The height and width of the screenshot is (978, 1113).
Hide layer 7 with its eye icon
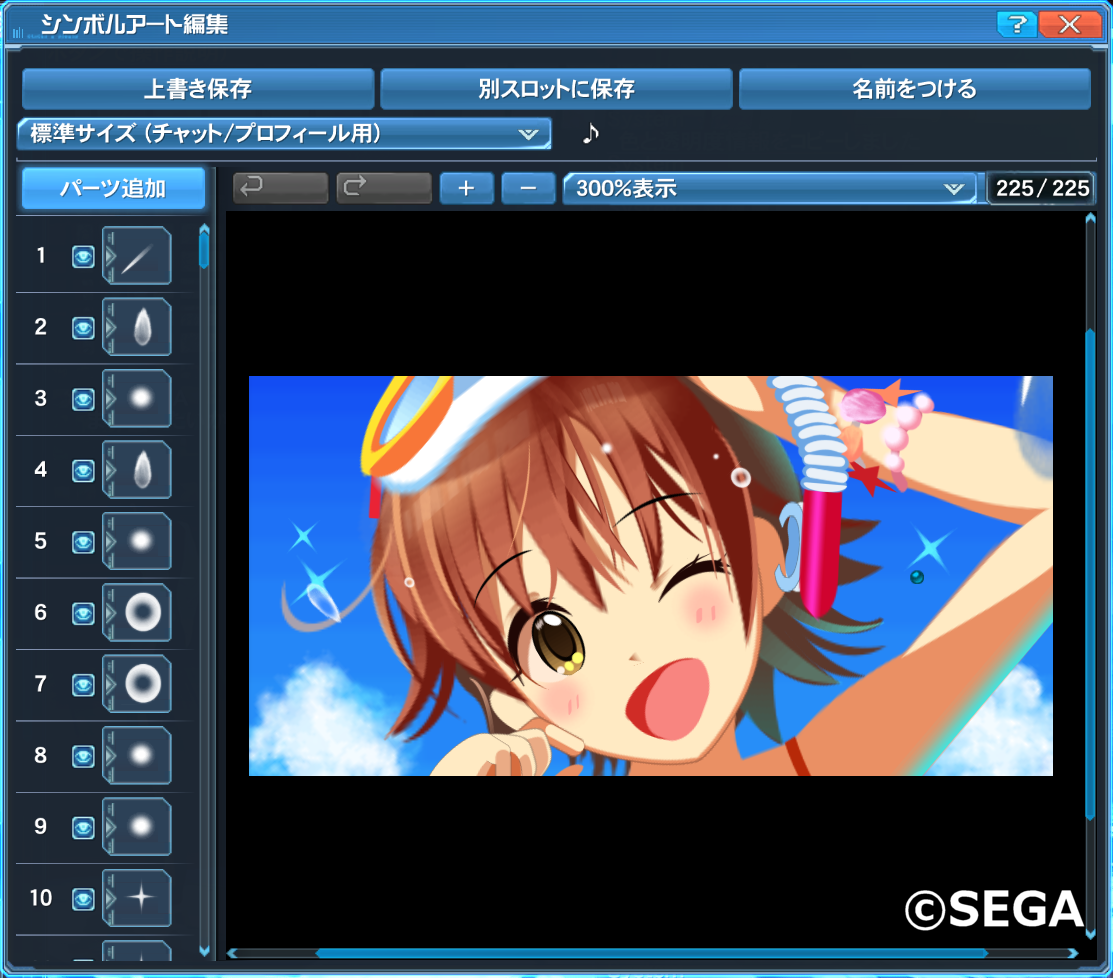click(x=83, y=685)
